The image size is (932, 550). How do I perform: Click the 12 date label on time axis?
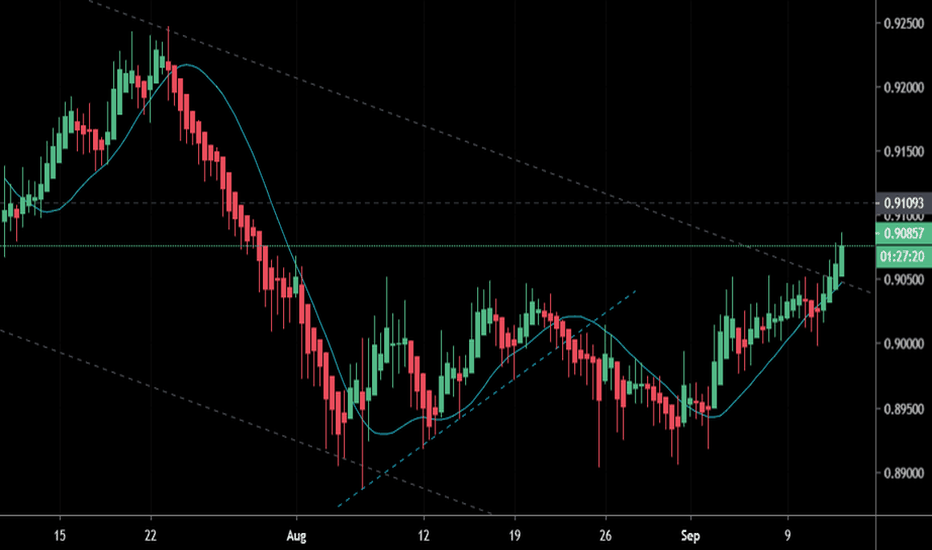(x=423, y=536)
